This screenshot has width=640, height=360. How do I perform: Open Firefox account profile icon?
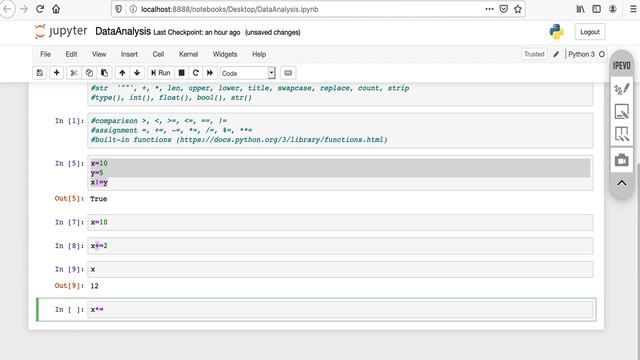(613, 9)
